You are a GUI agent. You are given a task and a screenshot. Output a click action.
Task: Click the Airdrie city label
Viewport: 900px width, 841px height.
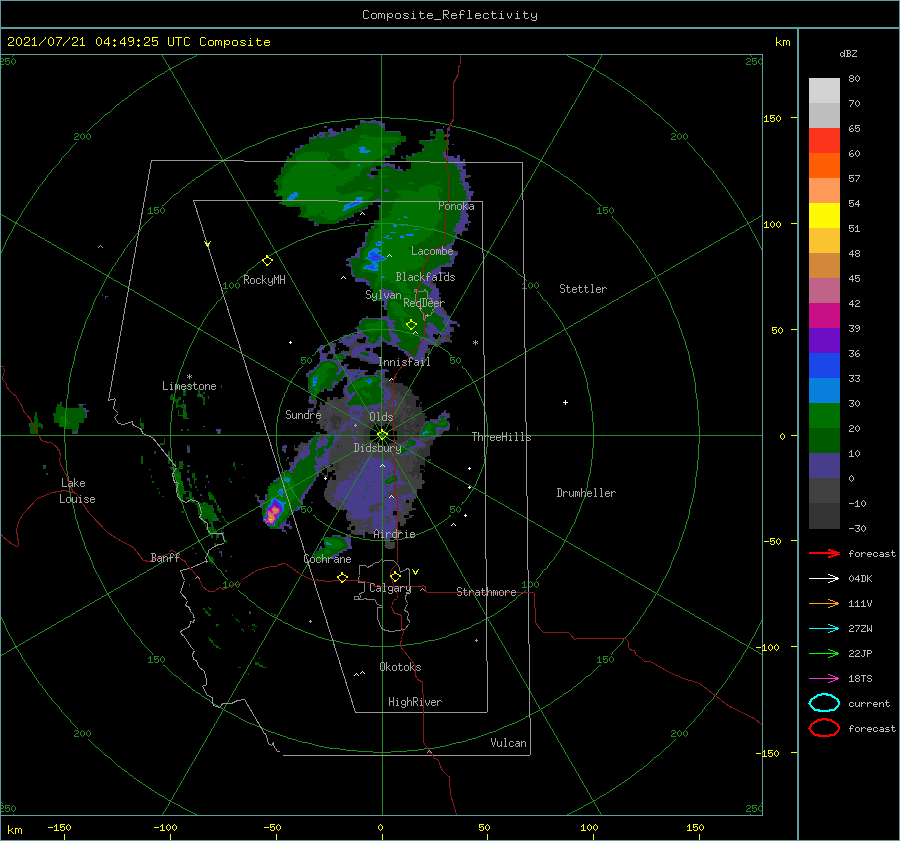tap(394, 534)
